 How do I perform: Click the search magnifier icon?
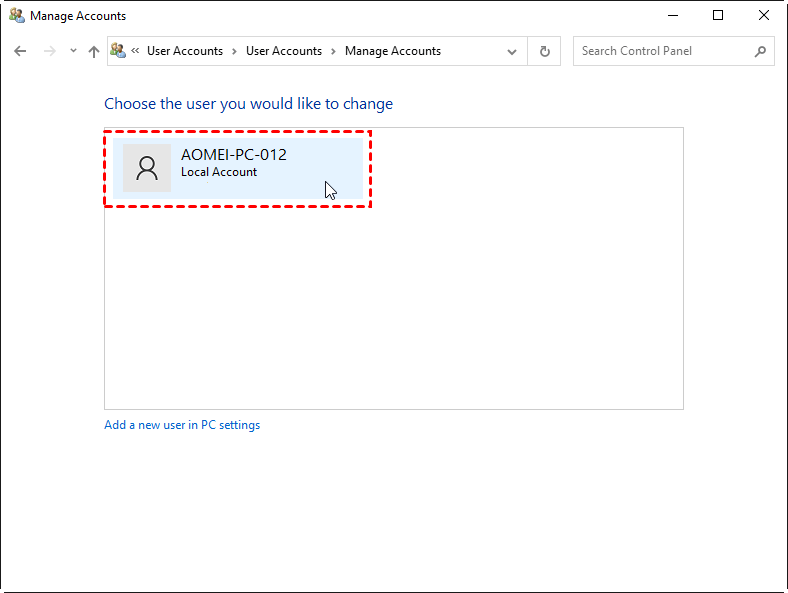point(760,51)
